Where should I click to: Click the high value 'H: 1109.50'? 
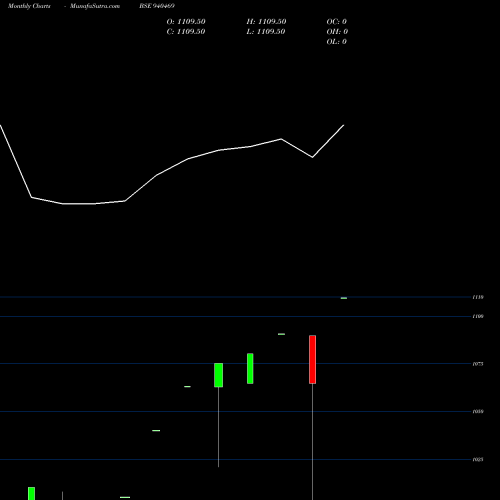266,22
